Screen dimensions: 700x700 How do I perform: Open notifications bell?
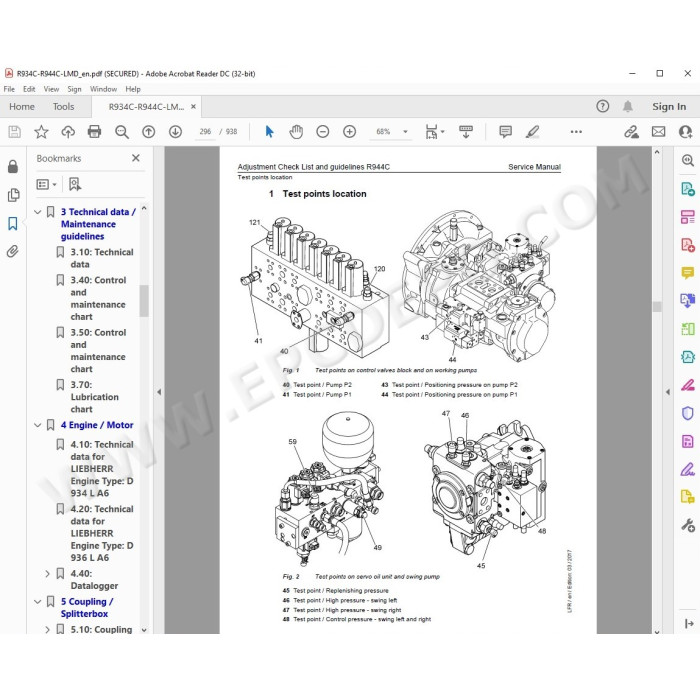628,106
